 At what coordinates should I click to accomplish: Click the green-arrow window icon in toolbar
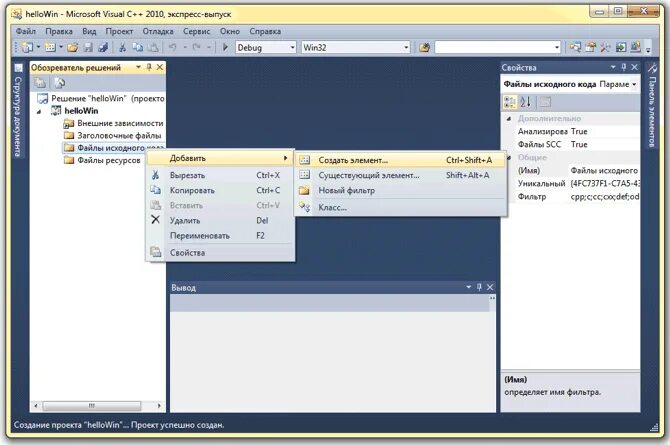tap(620, 47)
